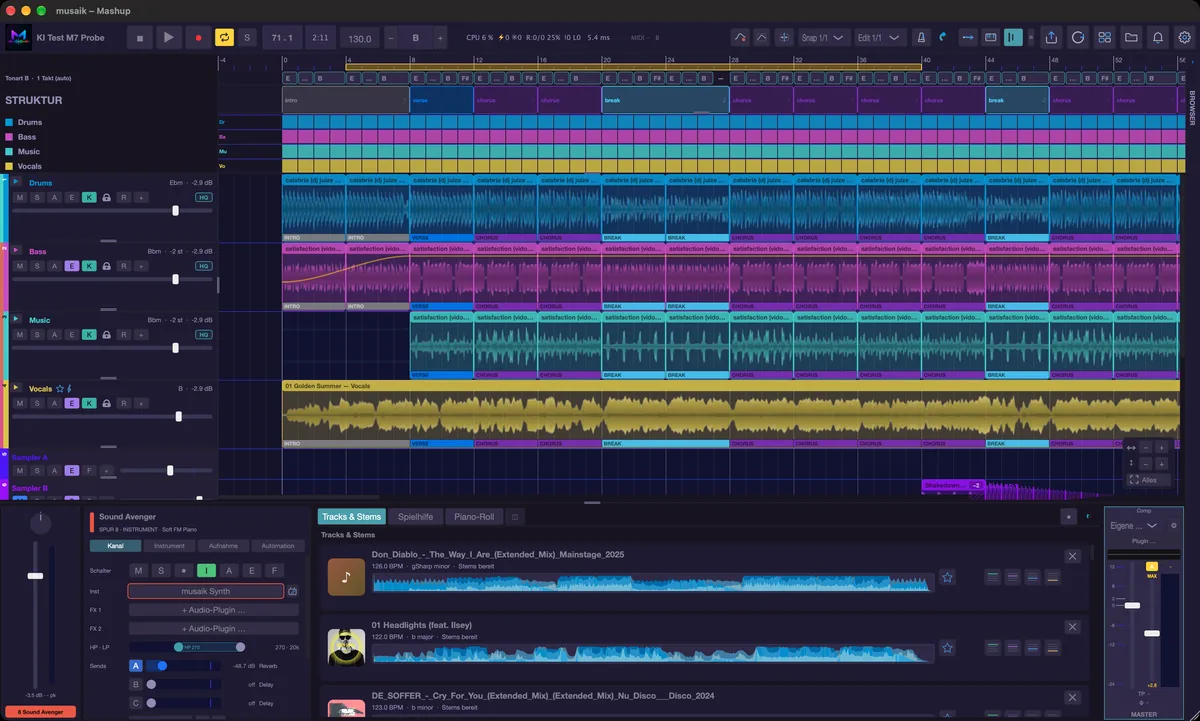Click the 130.0 tempo field
The width and height of the screenshot is (1200, 721).
coord(358,39)
